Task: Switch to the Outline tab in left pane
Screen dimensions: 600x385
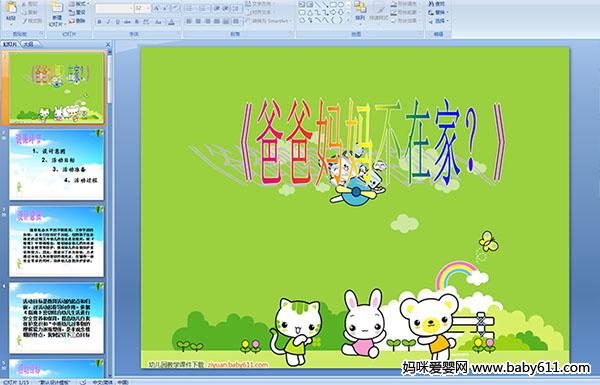Action: click(x=29, y=44)
